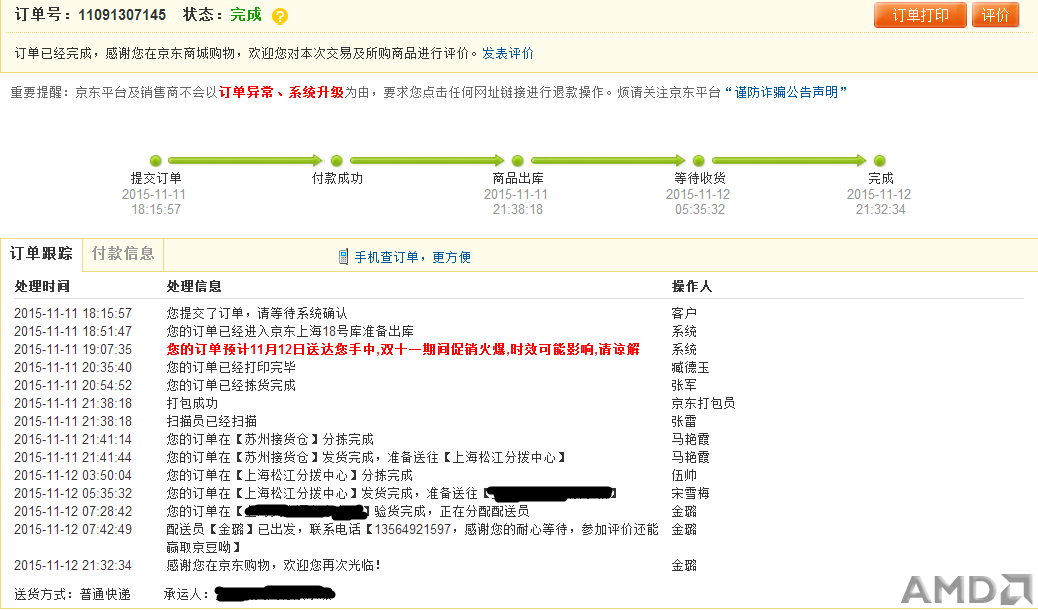Click the 送货方式：普通快递 text

(x=72, y=594)
